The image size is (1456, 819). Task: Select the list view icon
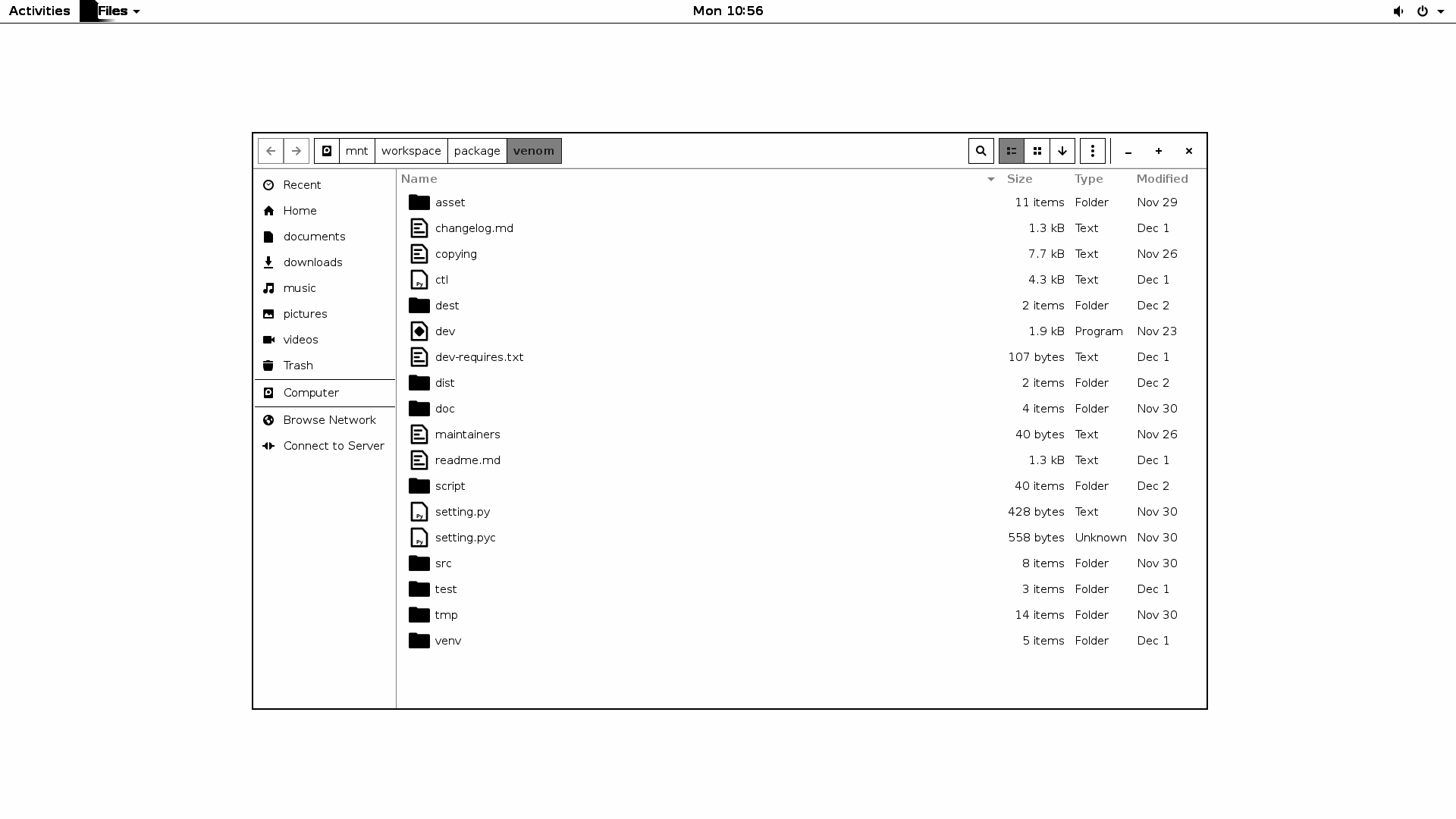coord(1011,150)
